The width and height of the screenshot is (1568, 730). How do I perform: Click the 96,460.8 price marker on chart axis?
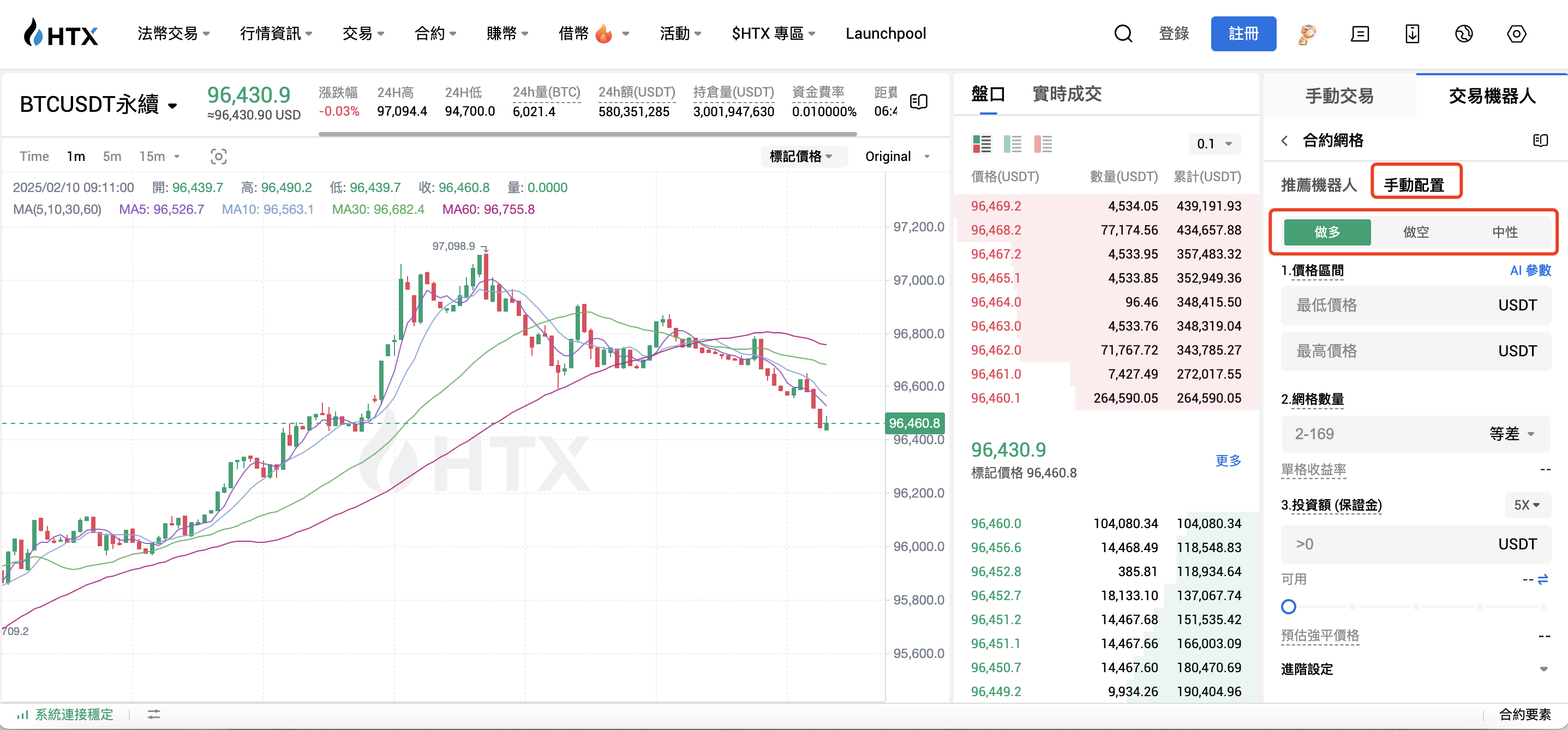pos(914,423)
